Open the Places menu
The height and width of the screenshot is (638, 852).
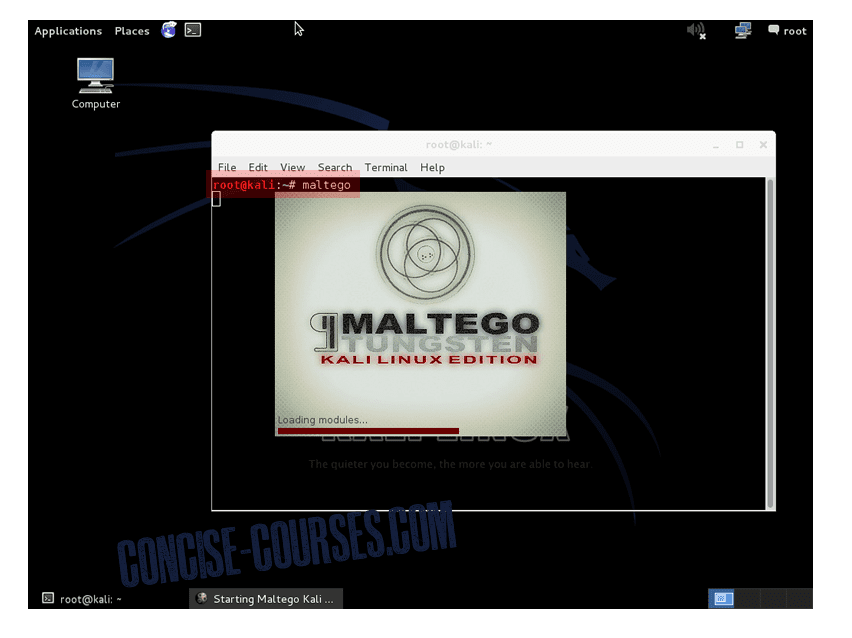(x=131, y=31)
